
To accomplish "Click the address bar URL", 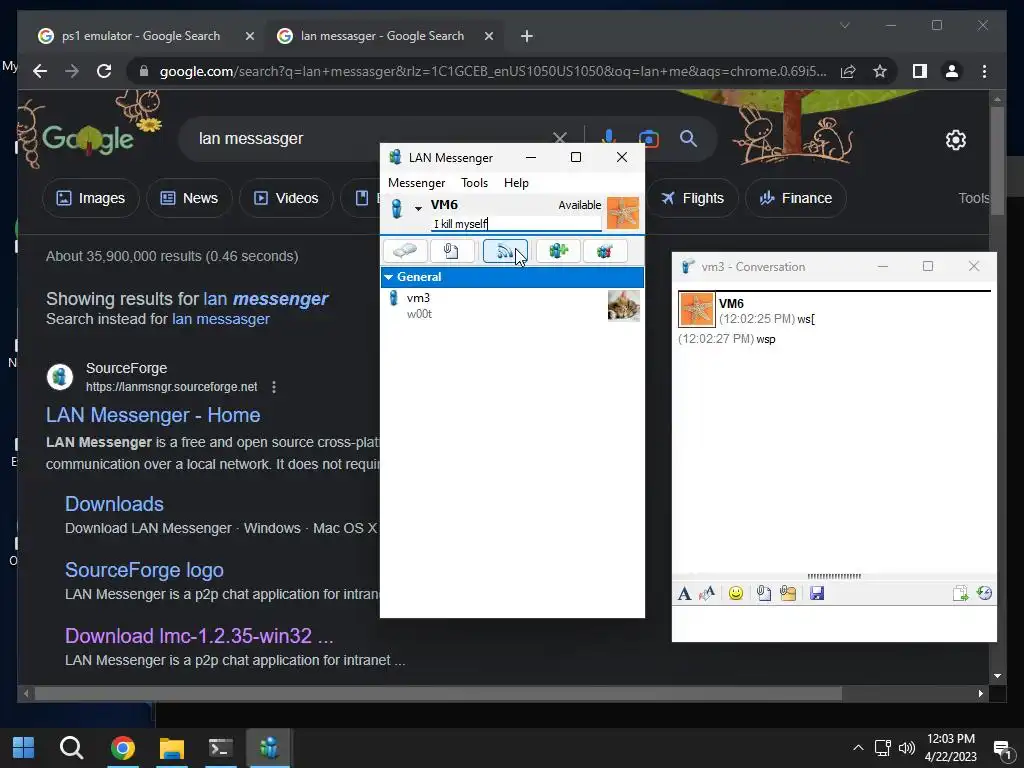I will coord(493,71).
